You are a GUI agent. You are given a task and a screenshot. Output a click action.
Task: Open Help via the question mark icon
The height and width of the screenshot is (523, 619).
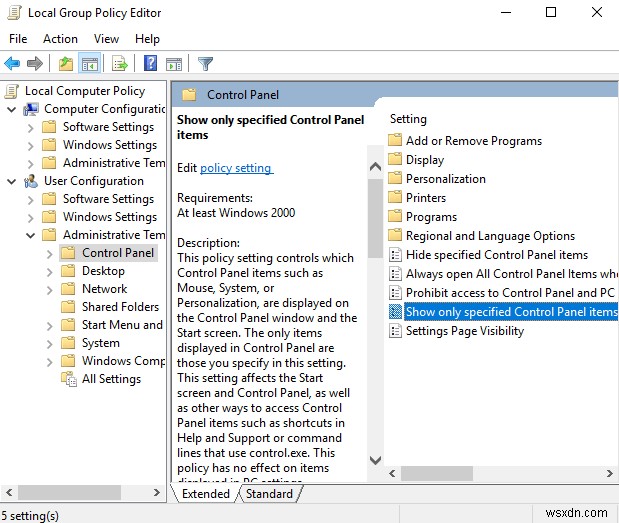[x=150, y=63]
